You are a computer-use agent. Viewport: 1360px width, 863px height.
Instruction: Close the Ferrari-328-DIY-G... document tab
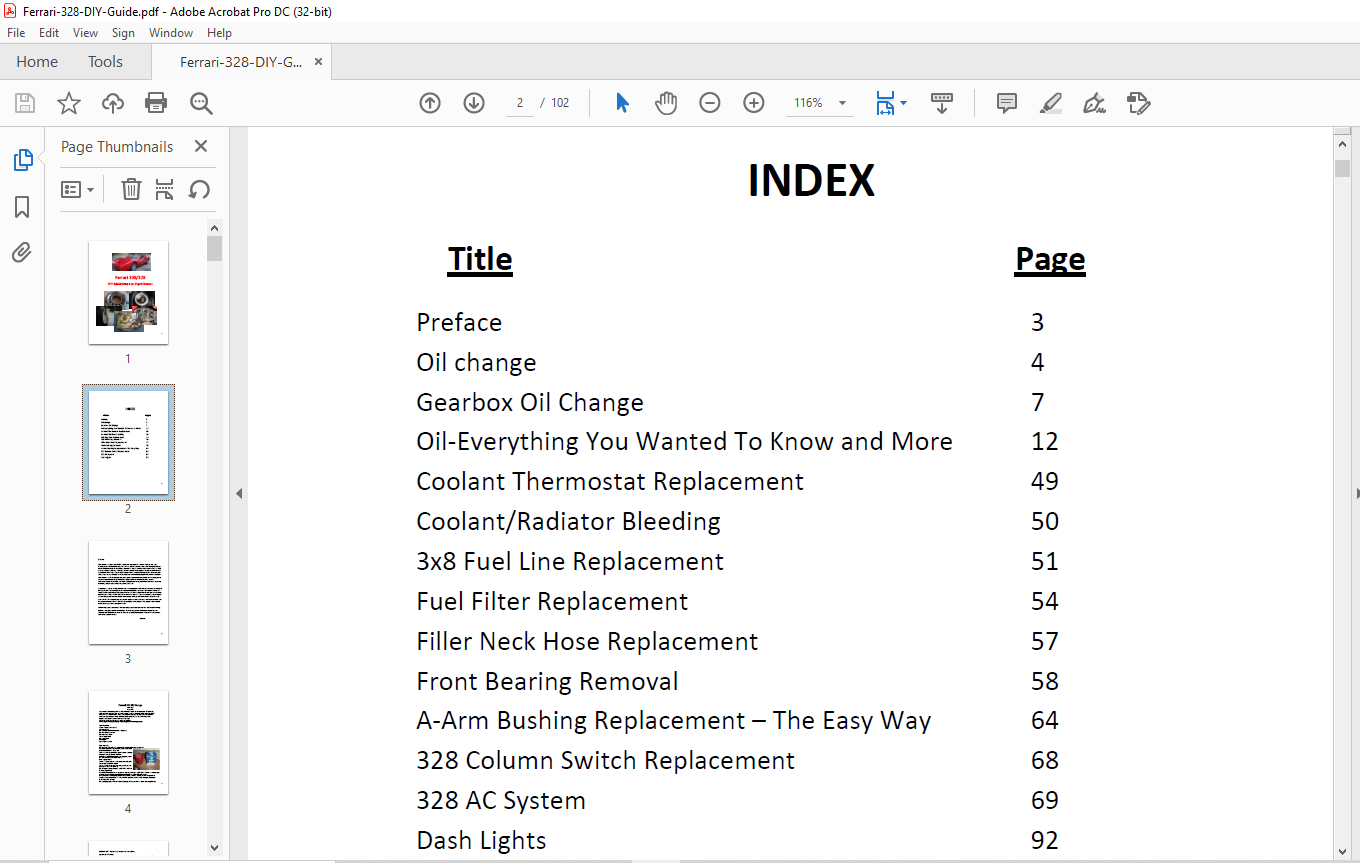coord(318,62)
